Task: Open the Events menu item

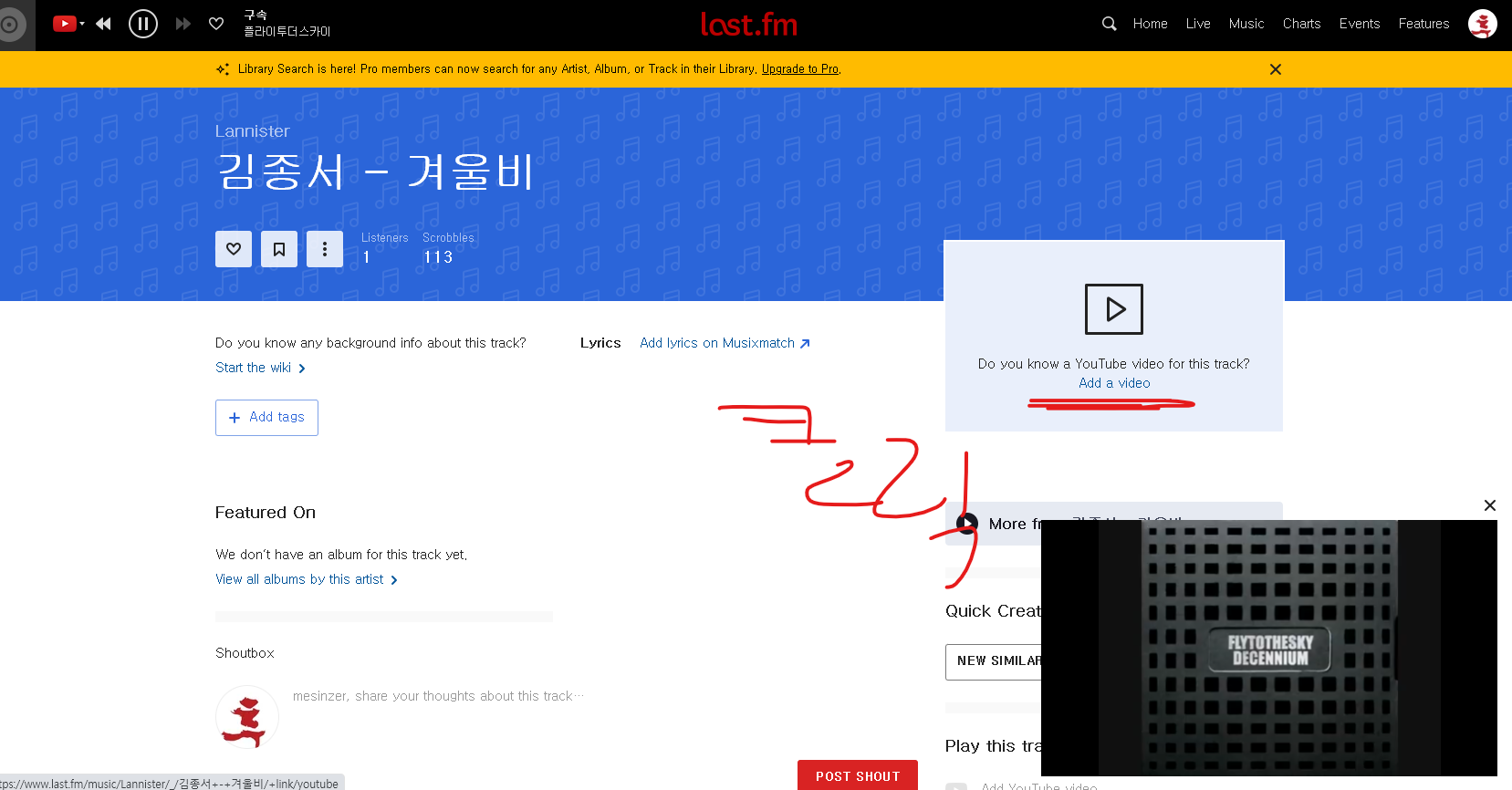Action: point(1359,24)
